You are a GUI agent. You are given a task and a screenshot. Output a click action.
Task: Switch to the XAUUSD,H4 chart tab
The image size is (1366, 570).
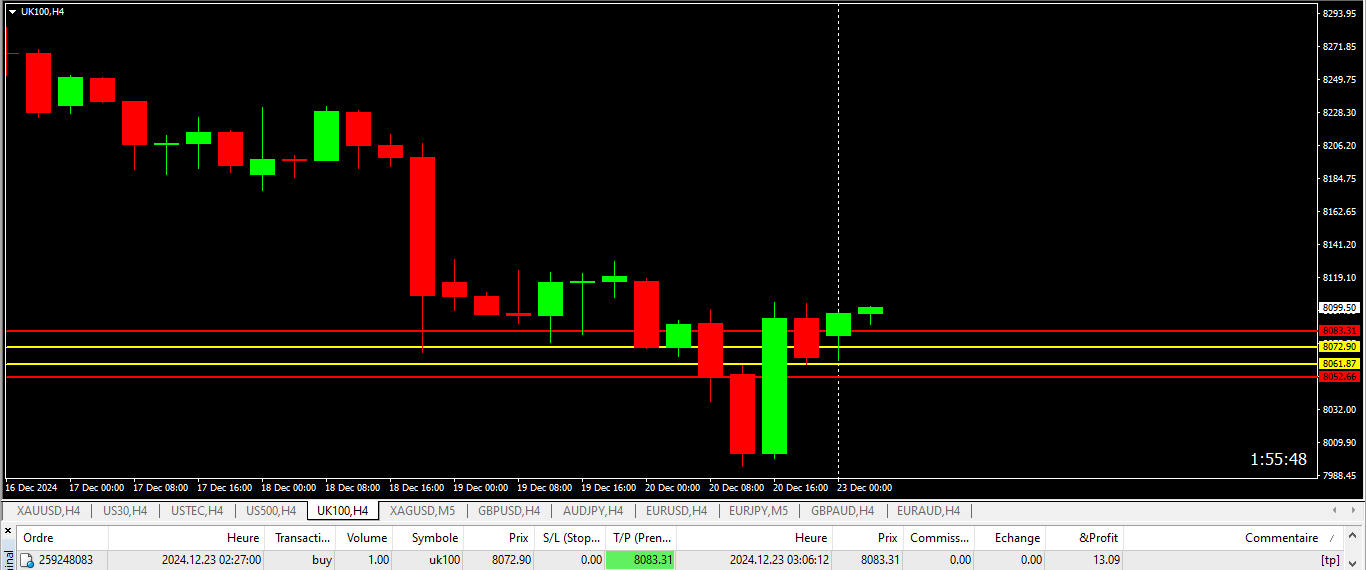pyautogui.click(x=48, y=511)
